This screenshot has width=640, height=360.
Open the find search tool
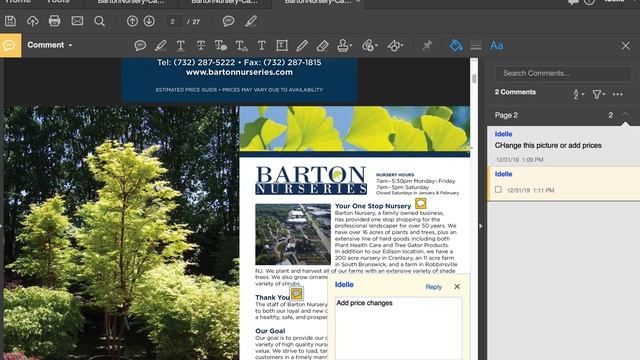pos(99,21)
